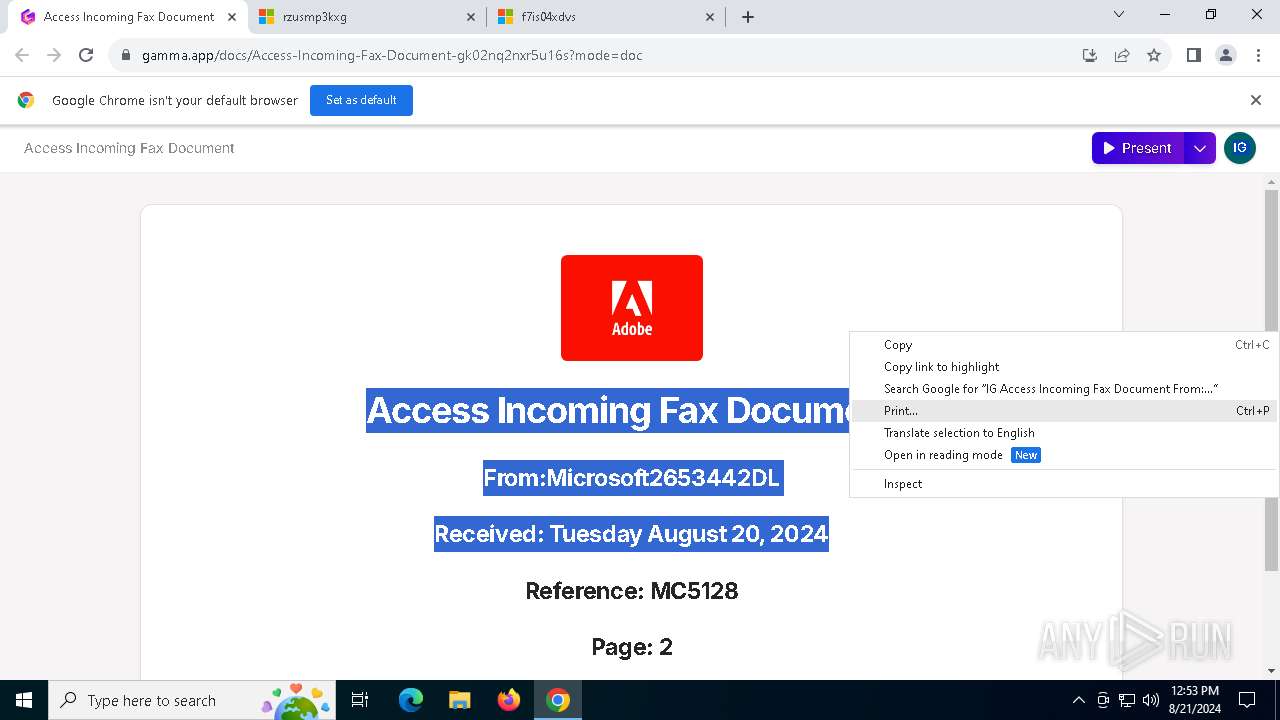Dismiss the default browser notification bar

[x=1256, y=100]
